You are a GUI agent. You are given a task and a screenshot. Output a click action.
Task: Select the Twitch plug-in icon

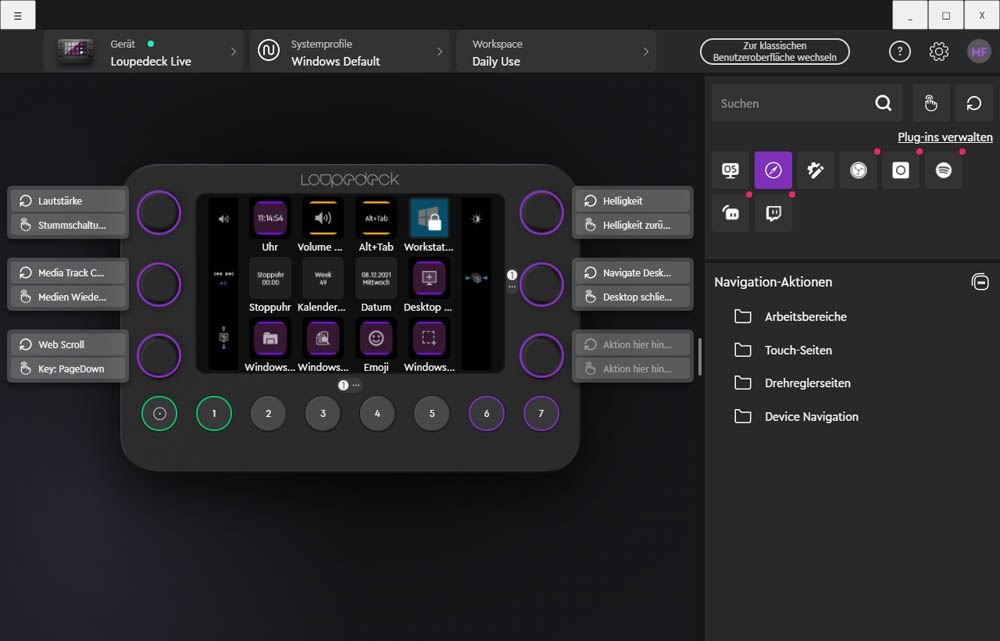click(773, 213)
